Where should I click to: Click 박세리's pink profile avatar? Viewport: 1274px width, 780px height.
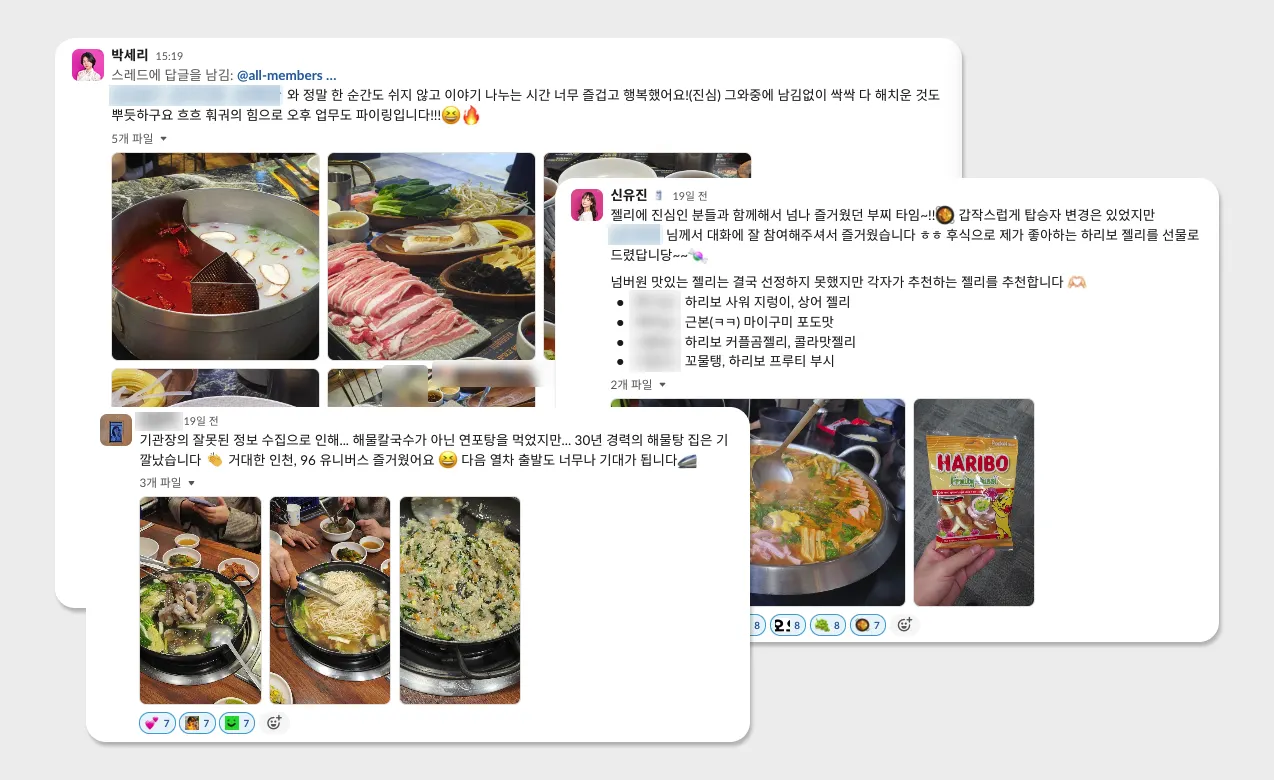[x=88, y=65]
